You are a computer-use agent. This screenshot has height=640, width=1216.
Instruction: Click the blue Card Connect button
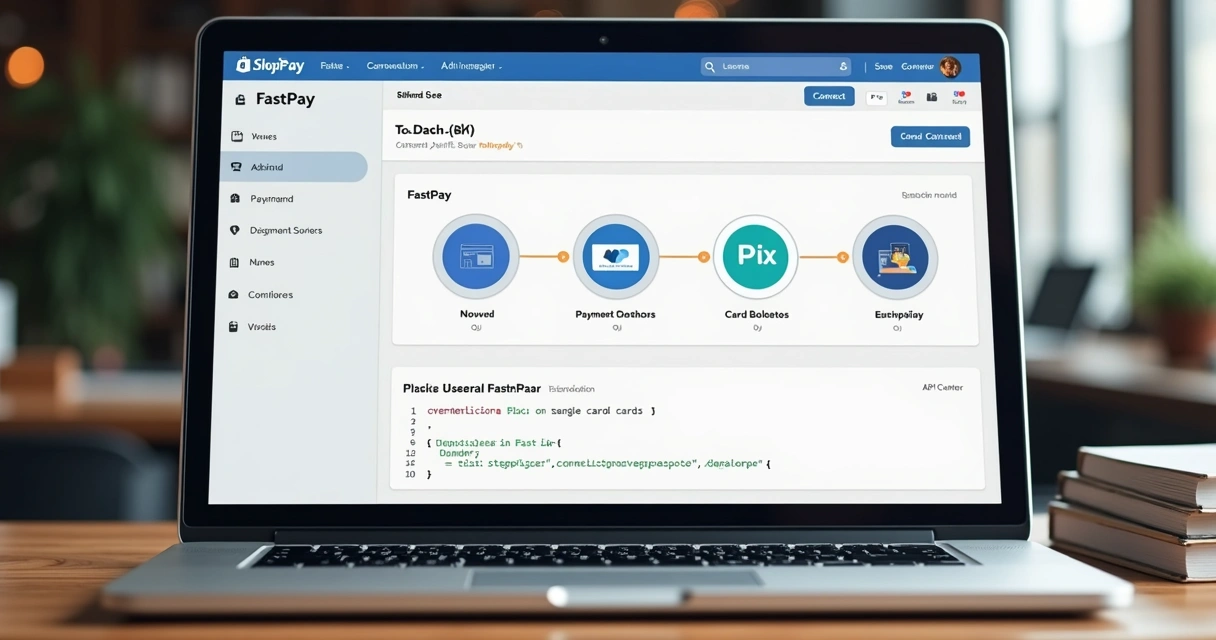930,136
